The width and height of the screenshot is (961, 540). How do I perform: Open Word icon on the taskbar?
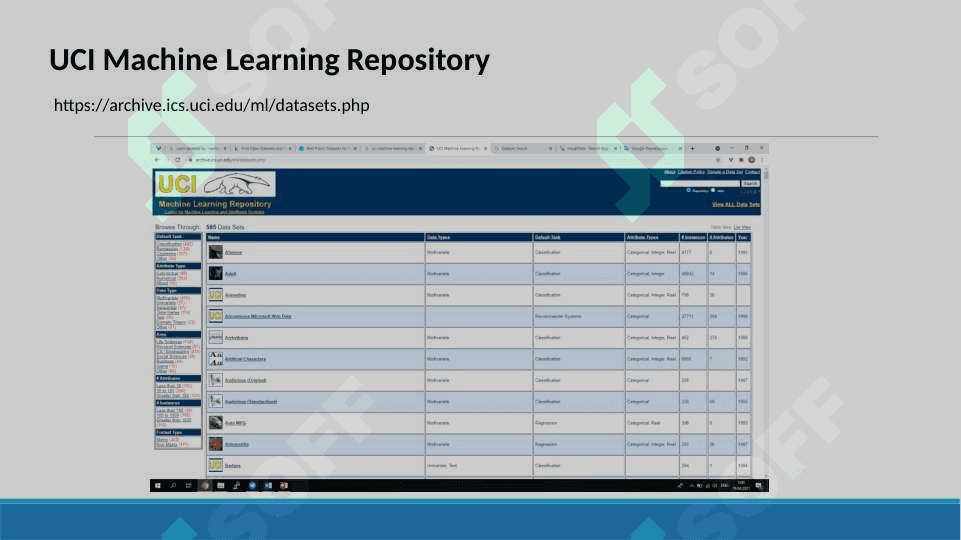pyautogui.click(x=268, y=485)
